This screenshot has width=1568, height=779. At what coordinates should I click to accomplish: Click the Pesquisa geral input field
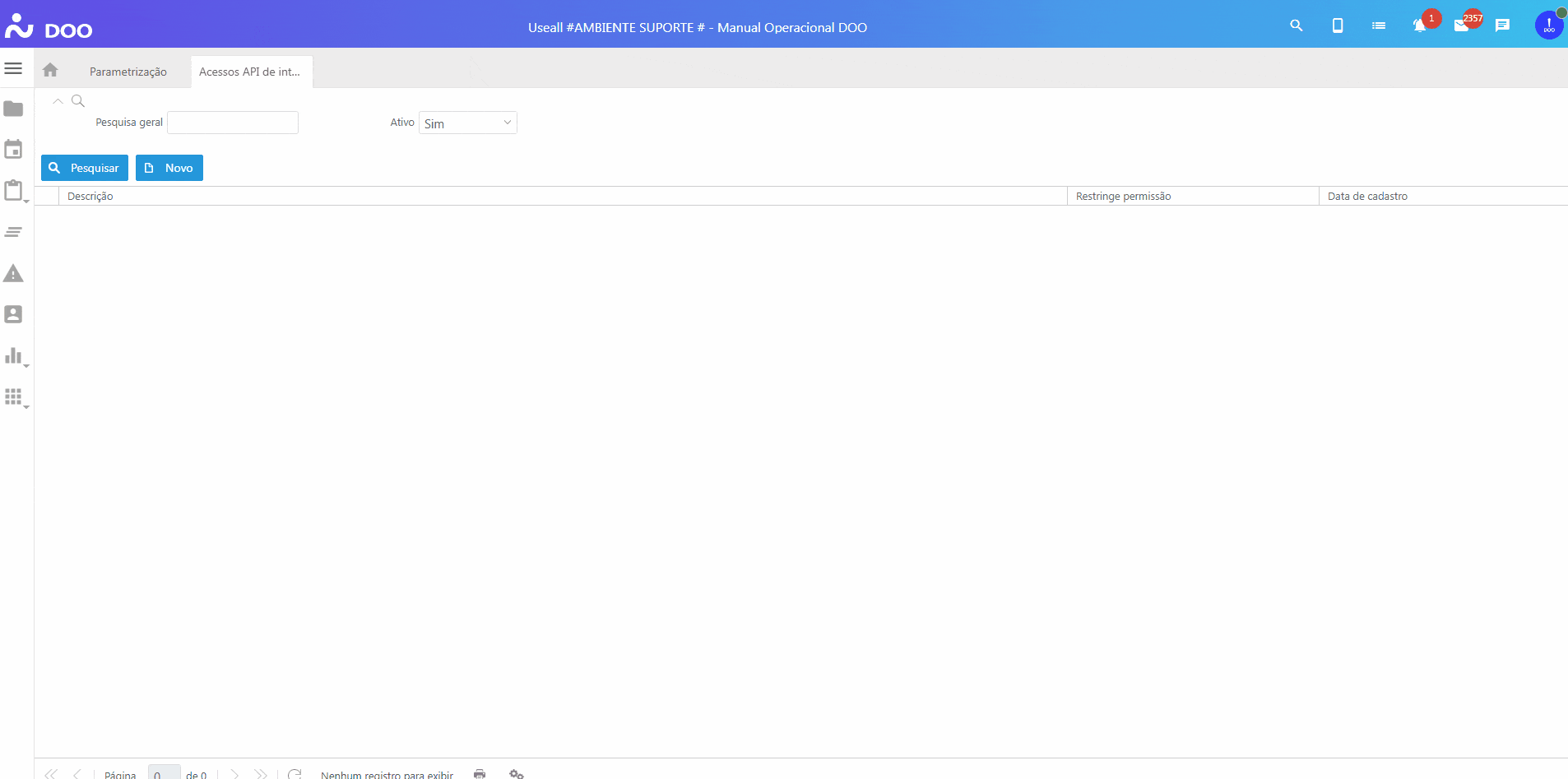point(233,123)
